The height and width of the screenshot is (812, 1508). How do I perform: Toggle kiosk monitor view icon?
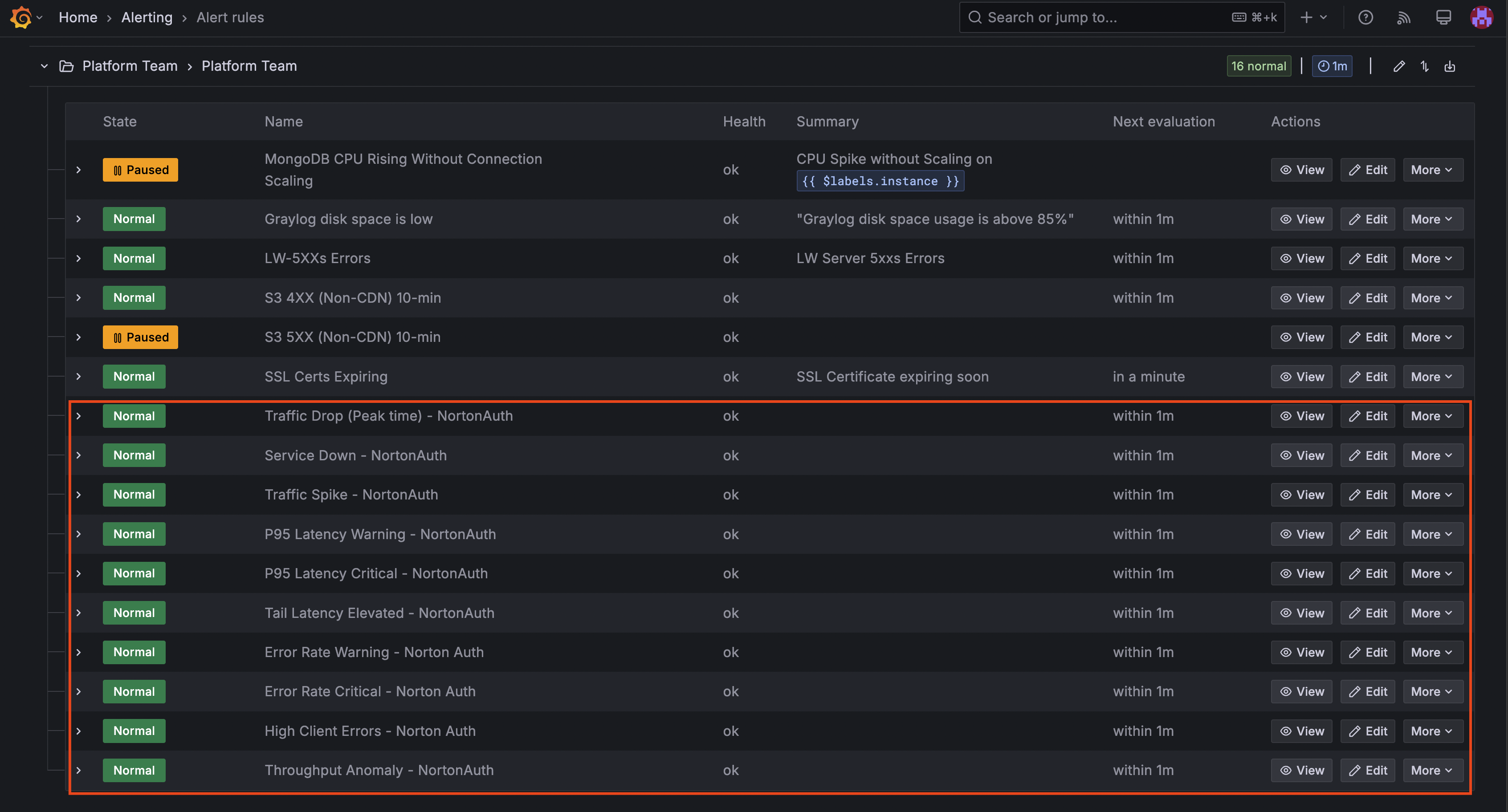tap(1443, 17)
